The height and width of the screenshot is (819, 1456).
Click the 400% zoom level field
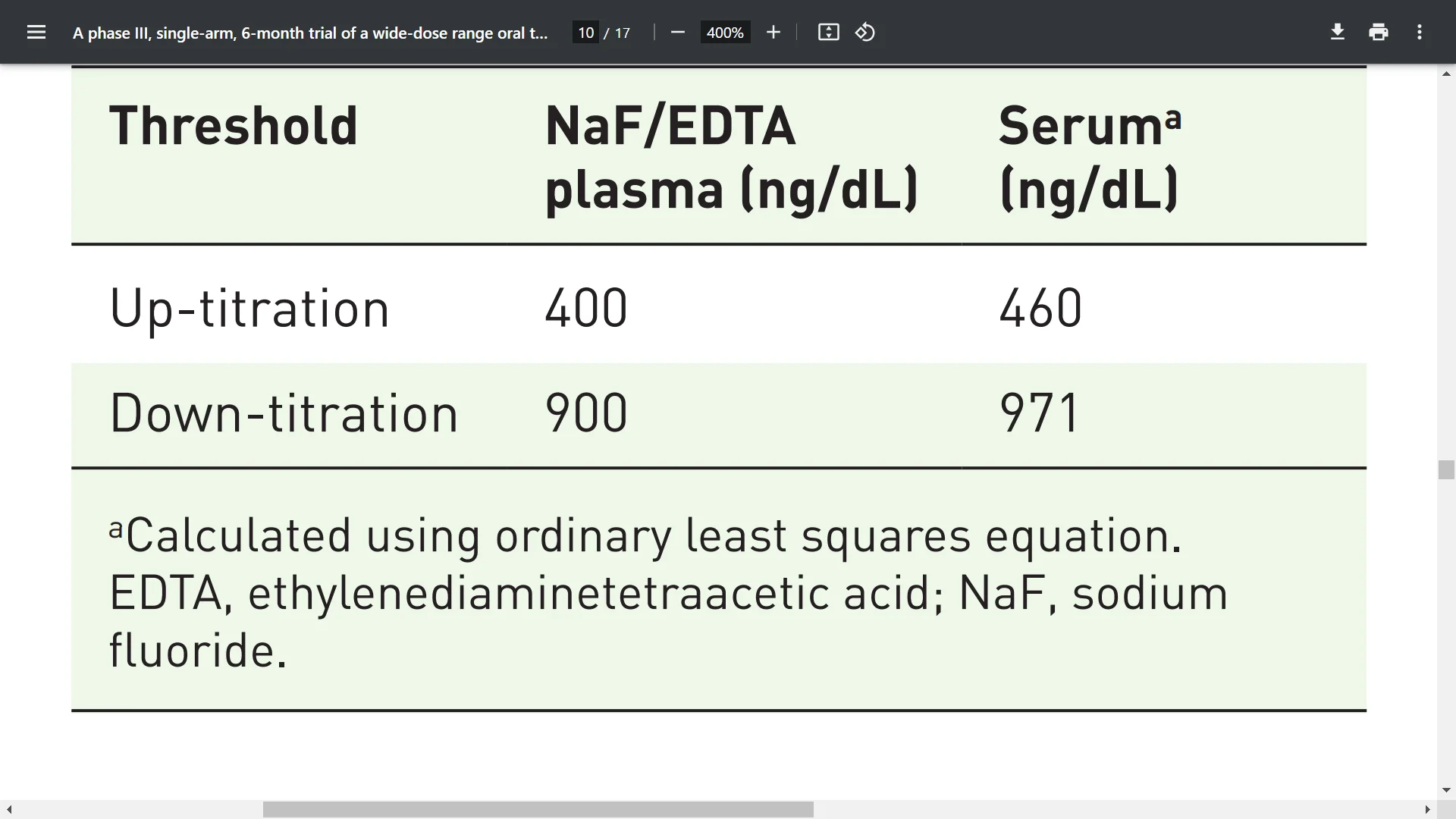725,33
